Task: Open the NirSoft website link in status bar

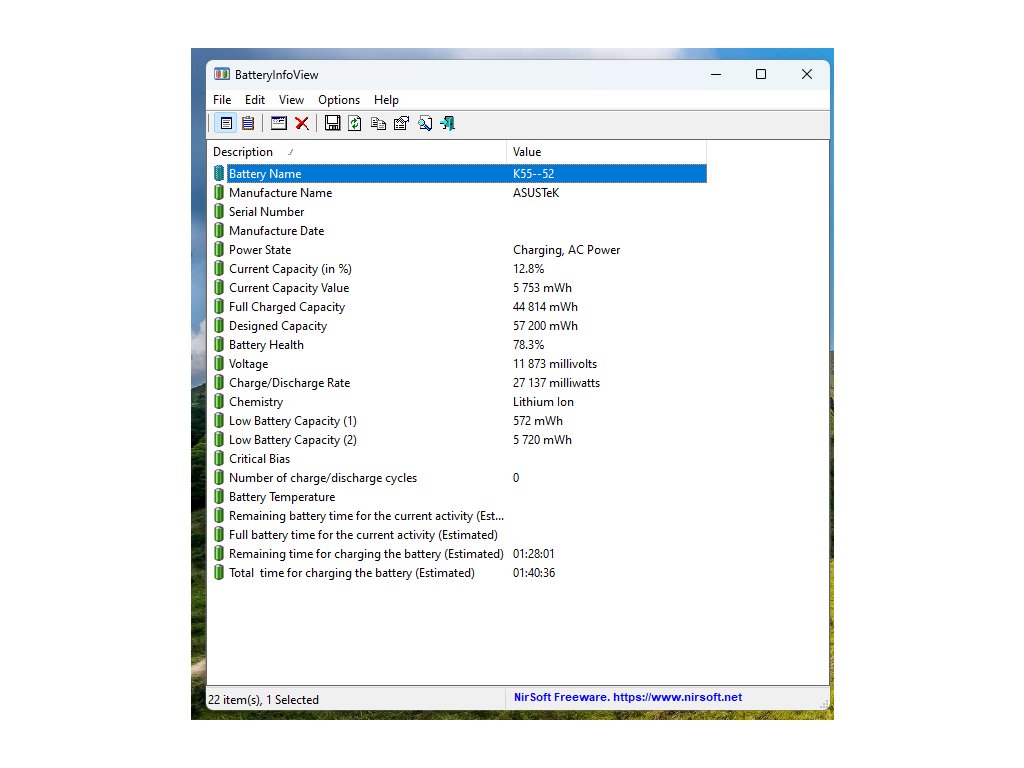Action: click(628, 697)
